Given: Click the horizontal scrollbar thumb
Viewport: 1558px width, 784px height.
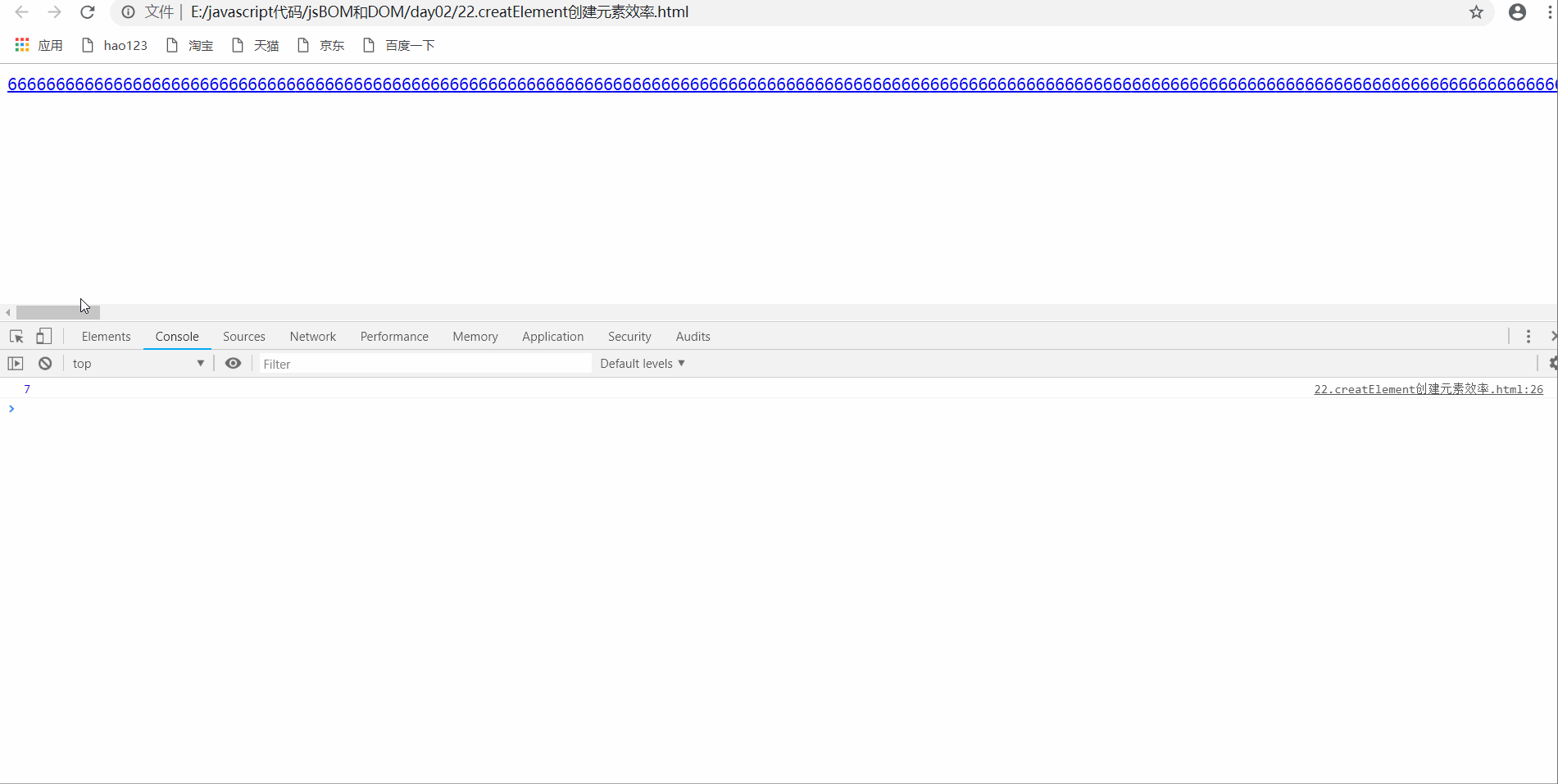Looking at the screenshot, I should [58, 312].
